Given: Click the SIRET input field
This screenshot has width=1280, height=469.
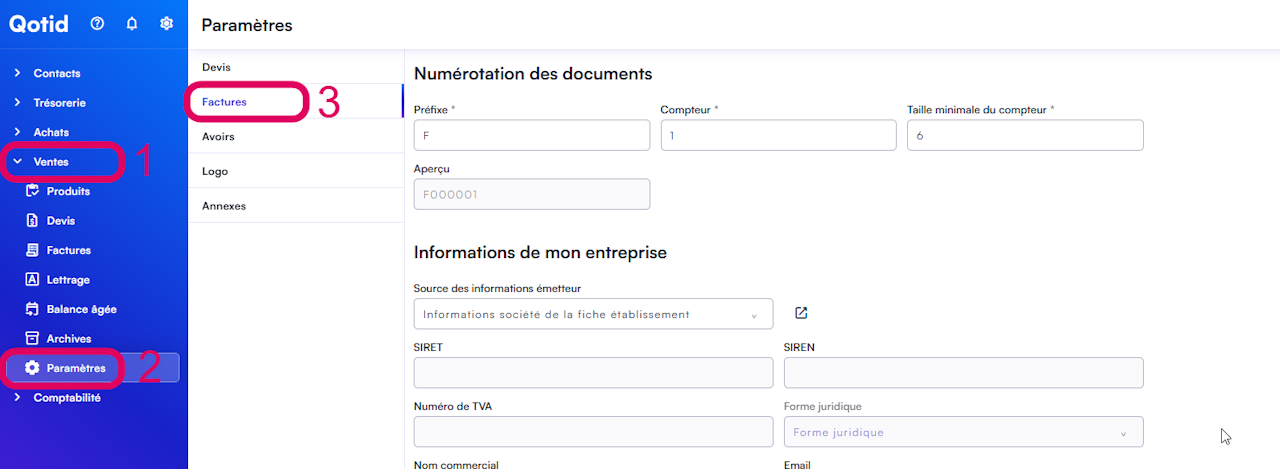Looking at the screenshot, I should tap(593, 372).
